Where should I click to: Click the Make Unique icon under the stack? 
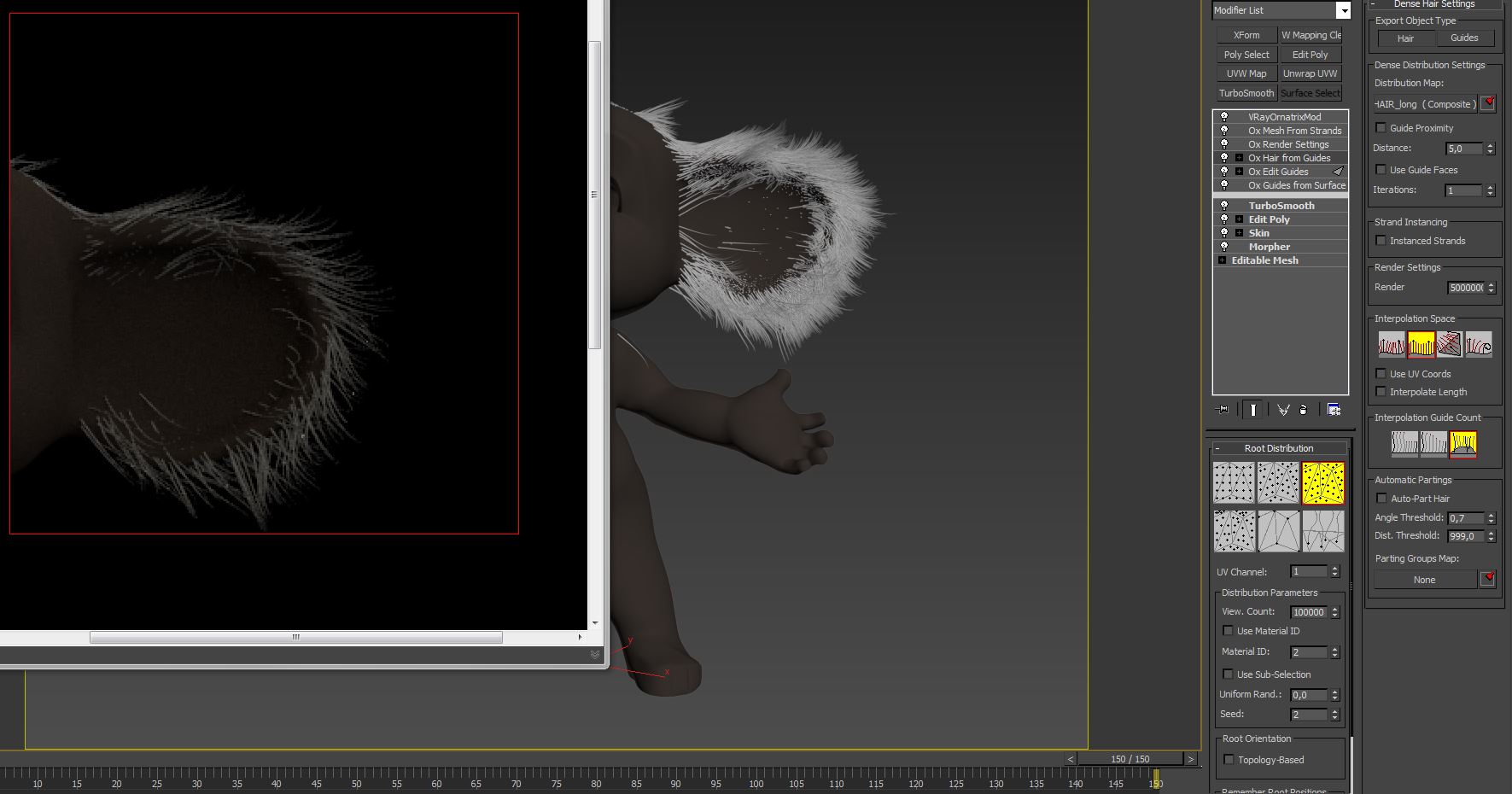tap(1282, 410)
